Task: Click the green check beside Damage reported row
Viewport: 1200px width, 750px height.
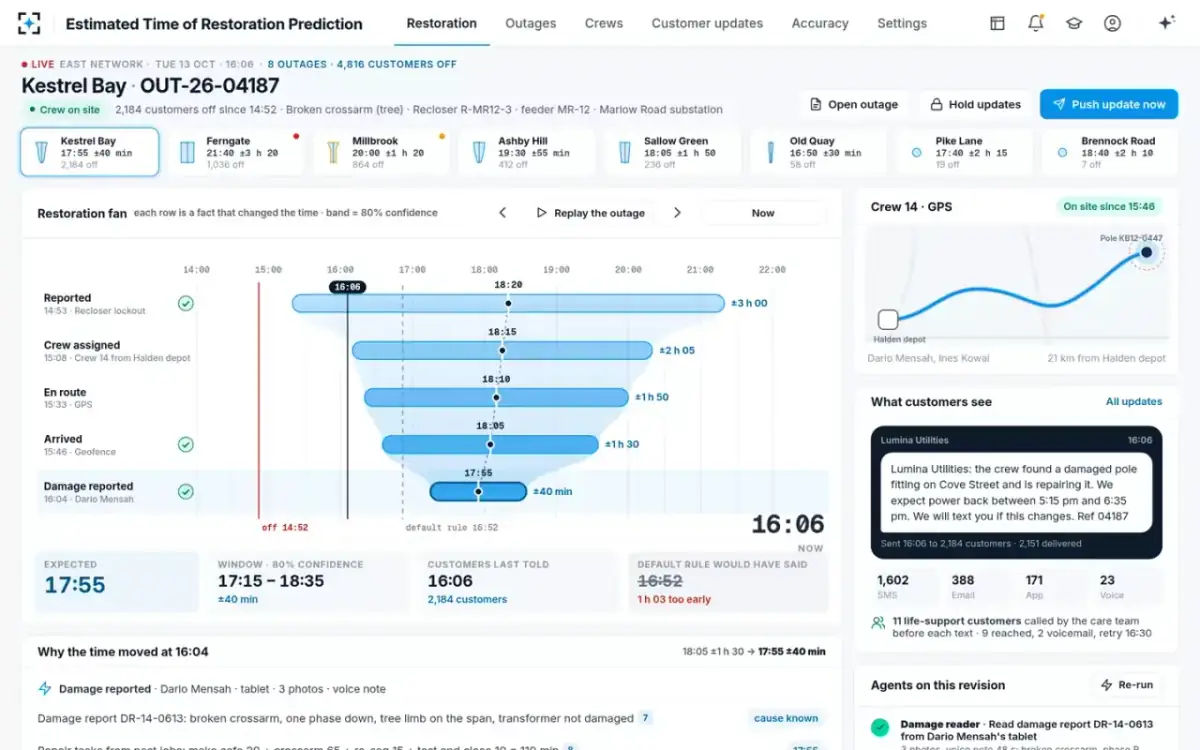Action: pos(185,491)
